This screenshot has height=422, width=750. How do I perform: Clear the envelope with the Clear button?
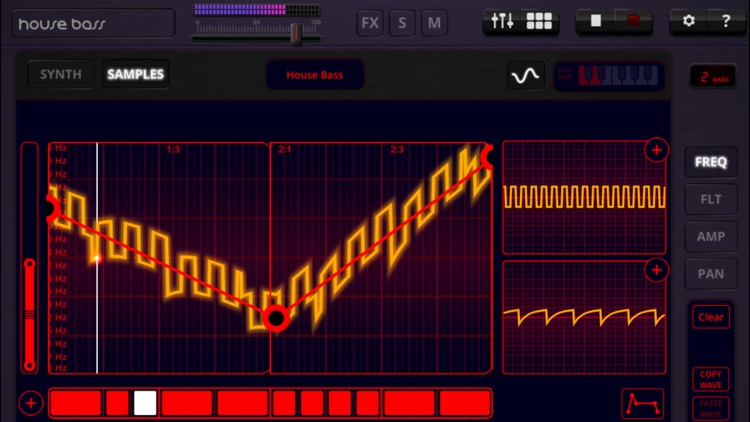pyautogui.click(x=711, y=317)
